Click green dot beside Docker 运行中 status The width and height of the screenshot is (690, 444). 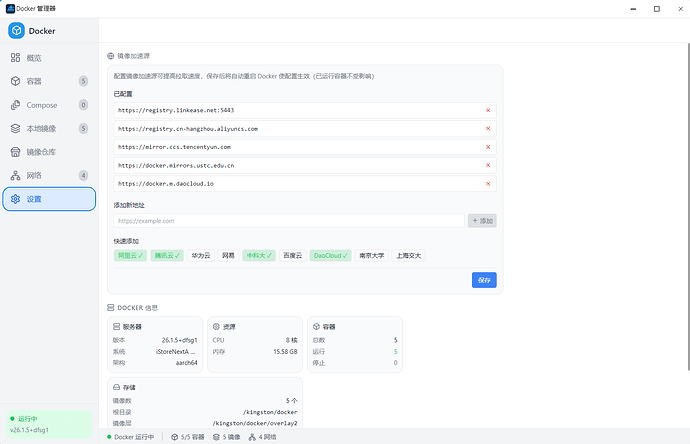tap(109, 437)
